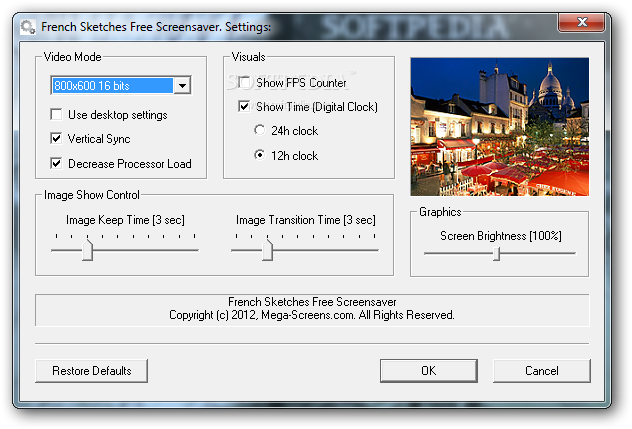Viewport: 632px width, 429px height.
Task: Click the Image Transition Time [3 sec] label
Action: point(306,220)
